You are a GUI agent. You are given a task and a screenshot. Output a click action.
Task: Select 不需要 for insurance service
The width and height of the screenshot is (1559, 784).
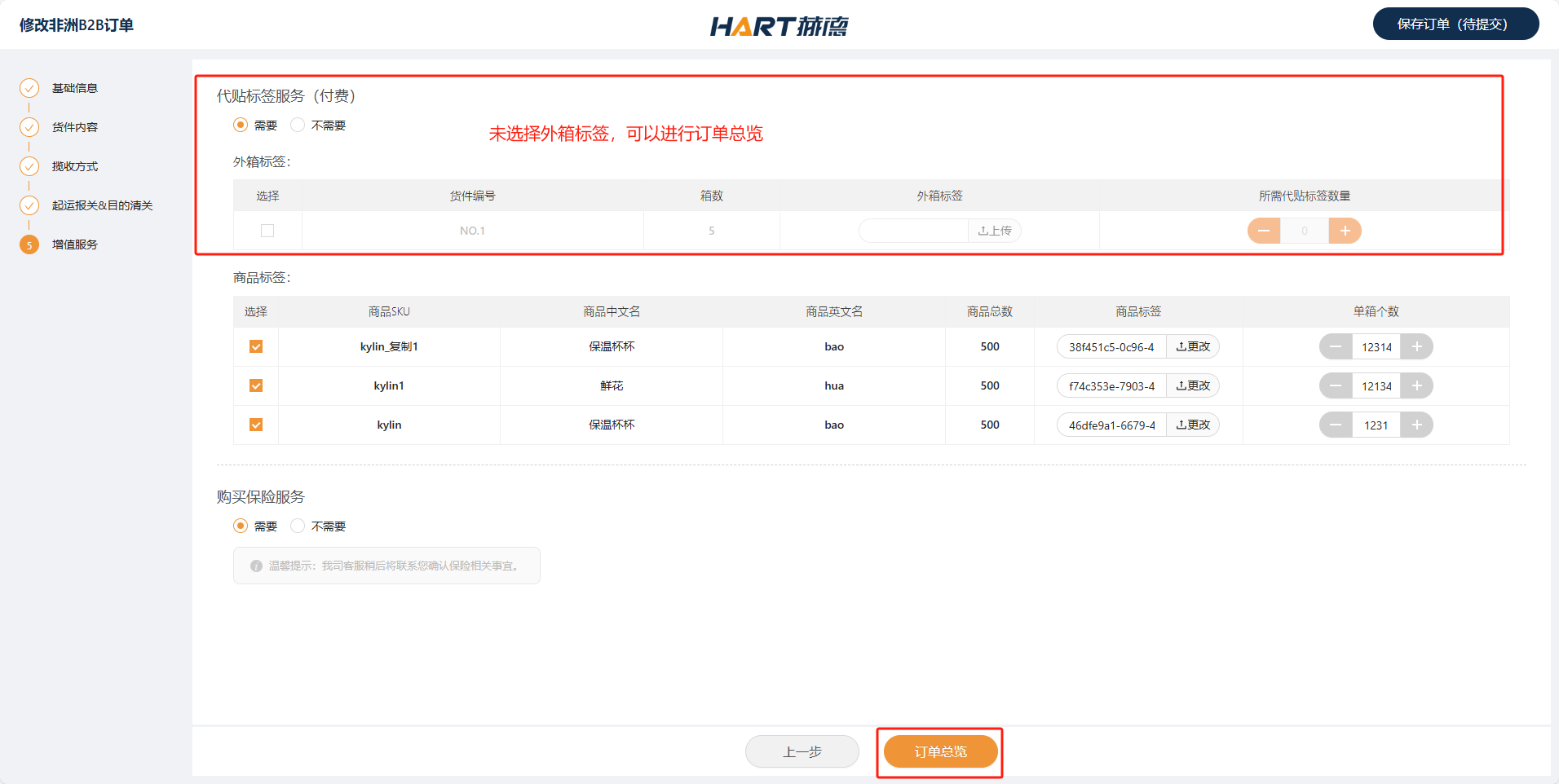click(298, 526)
